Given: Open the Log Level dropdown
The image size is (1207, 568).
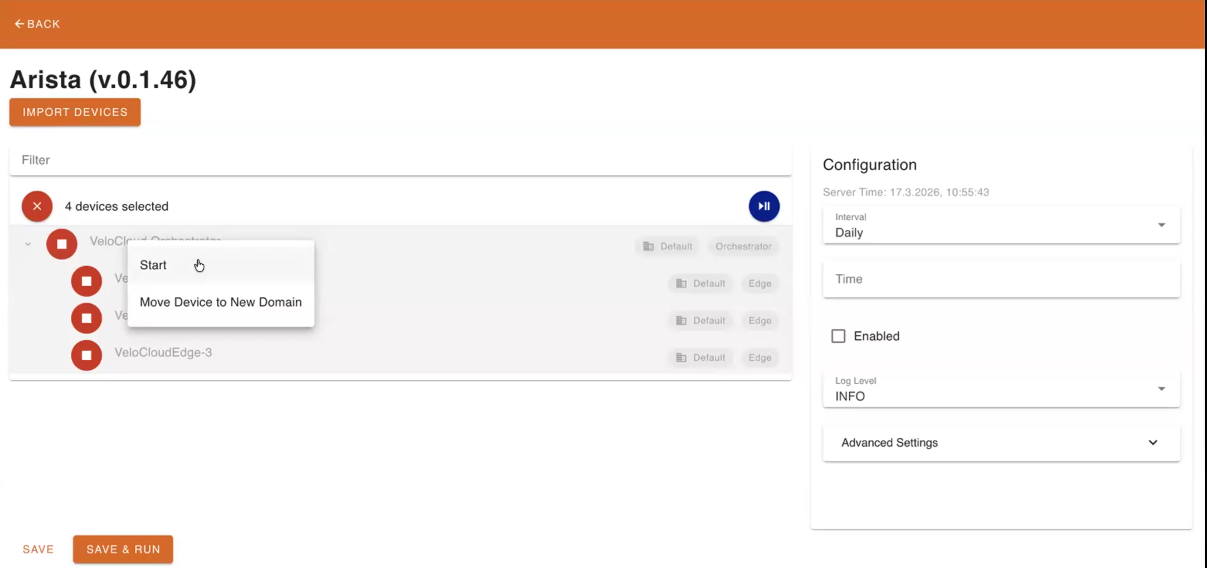Looking at the screenshot, I should pos(1001,389).
